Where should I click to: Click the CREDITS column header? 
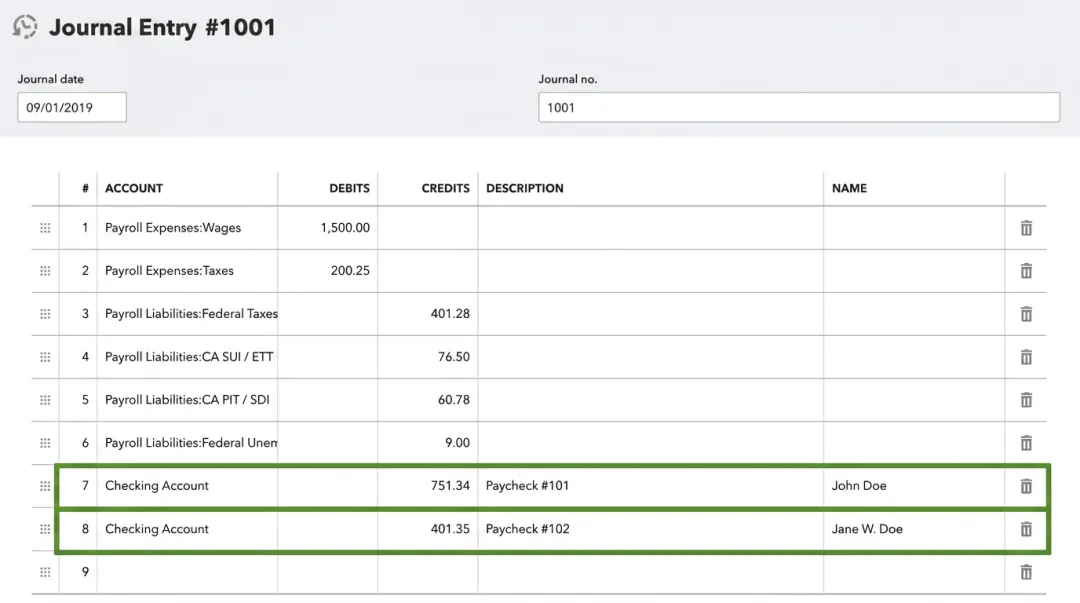pos(446,188)
